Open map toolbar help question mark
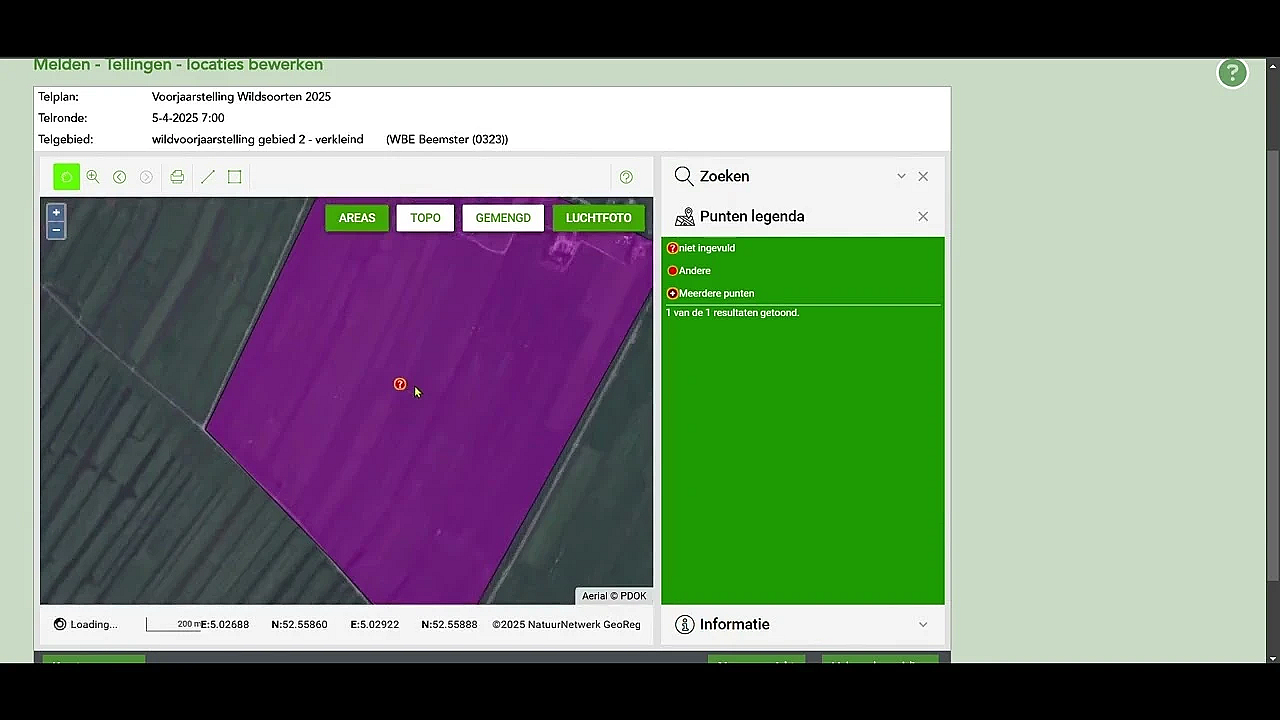Screen dimensions: 1280x720 pos(626,177)
